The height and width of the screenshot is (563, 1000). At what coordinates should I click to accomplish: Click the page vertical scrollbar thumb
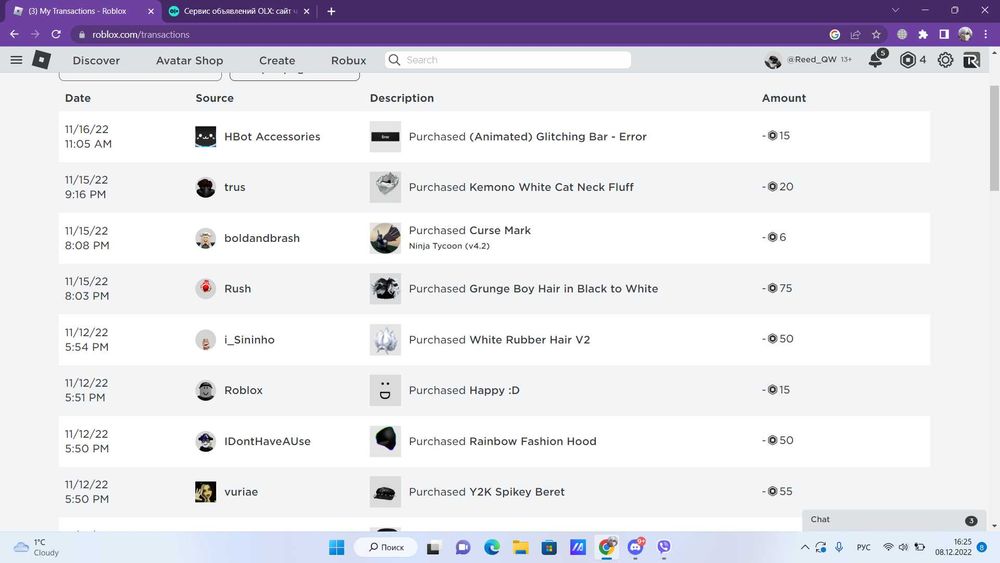click(994, 137)
